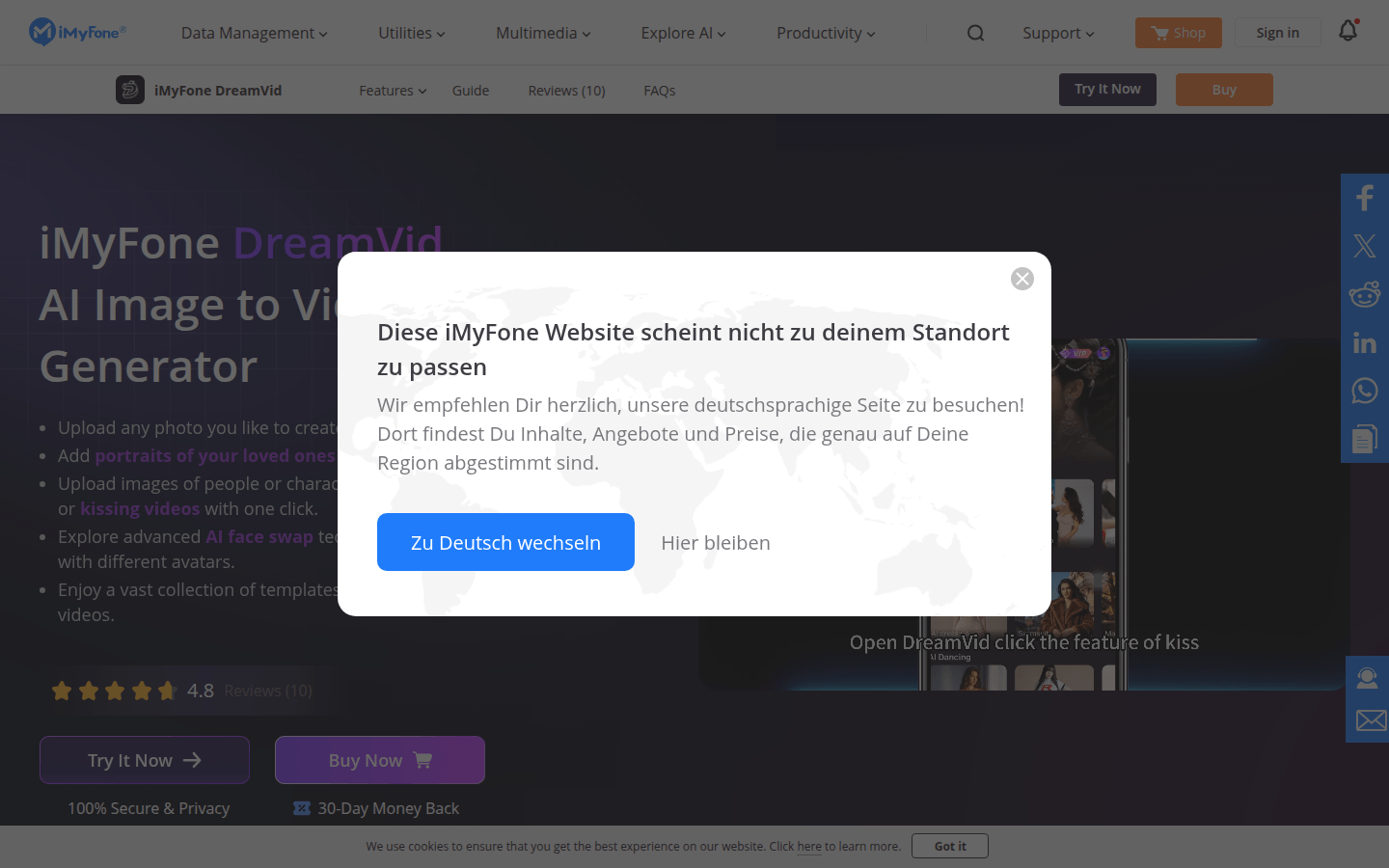Open the AI face swap link
Viewport: 1389px width, 868px height.
259,536
